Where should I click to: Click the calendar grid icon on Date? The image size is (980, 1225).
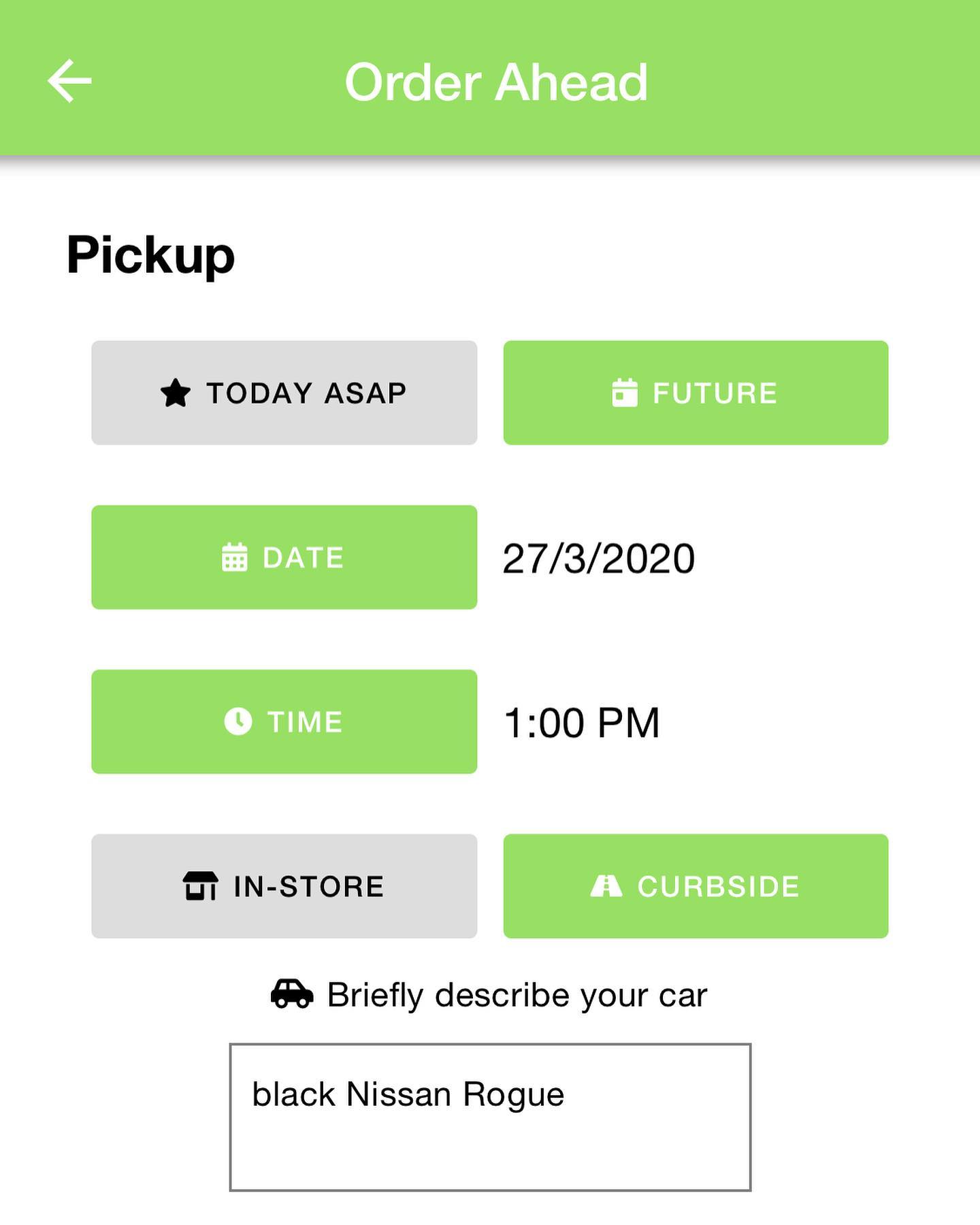235,557
